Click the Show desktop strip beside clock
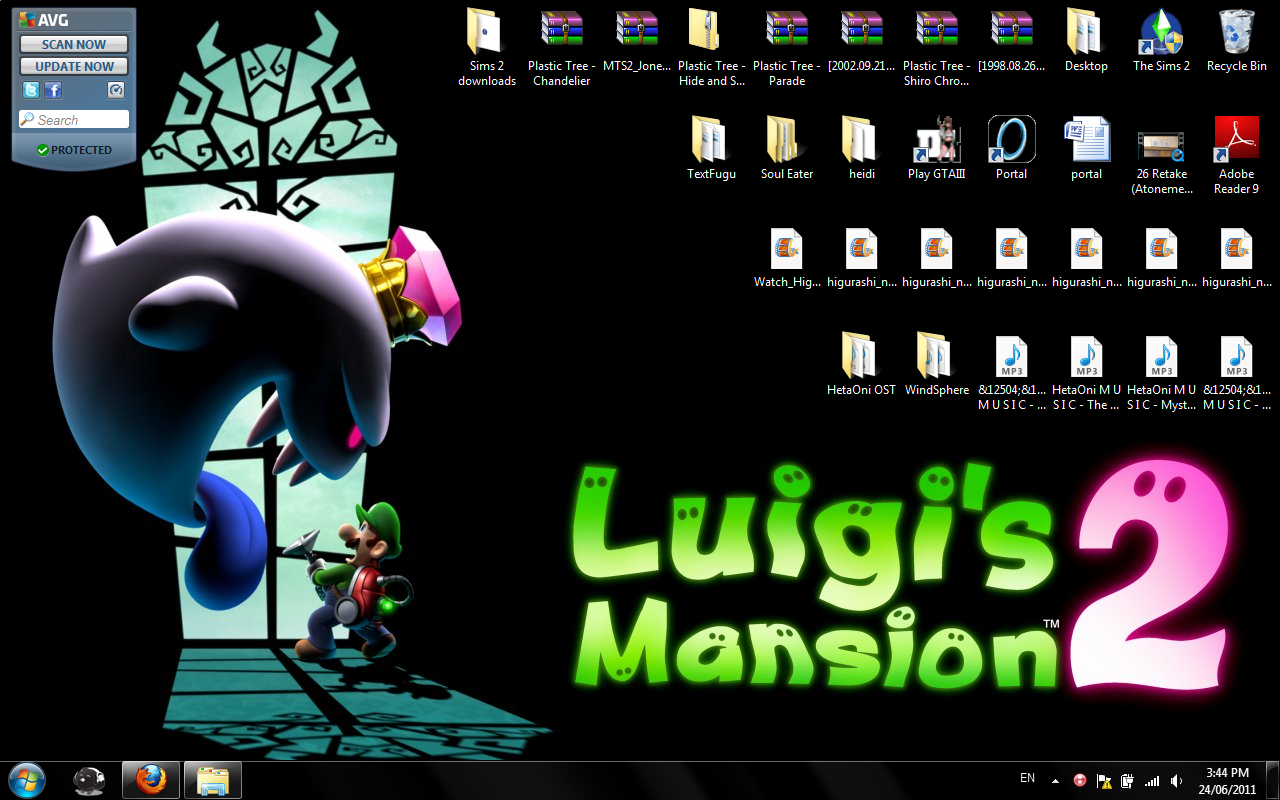1280x800 pixels. (x=1272, y=780)
